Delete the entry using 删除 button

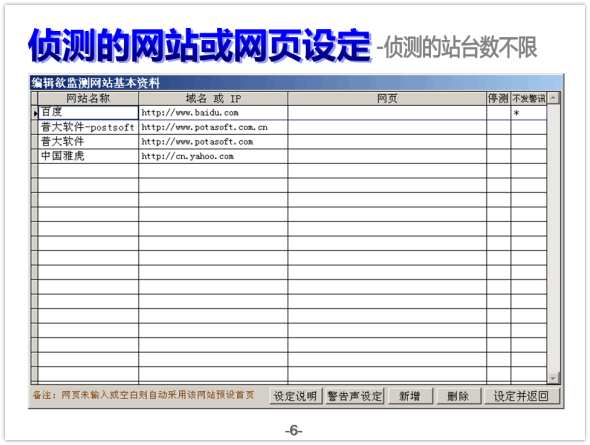click(459, 396)
